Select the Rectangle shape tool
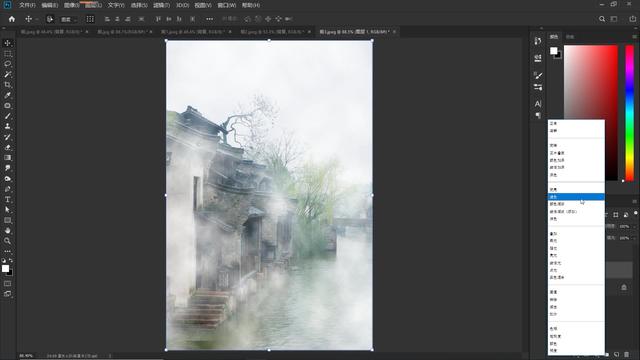Image resolution: width=640 pixels, height=360 pixels. (x=7, y=220)
